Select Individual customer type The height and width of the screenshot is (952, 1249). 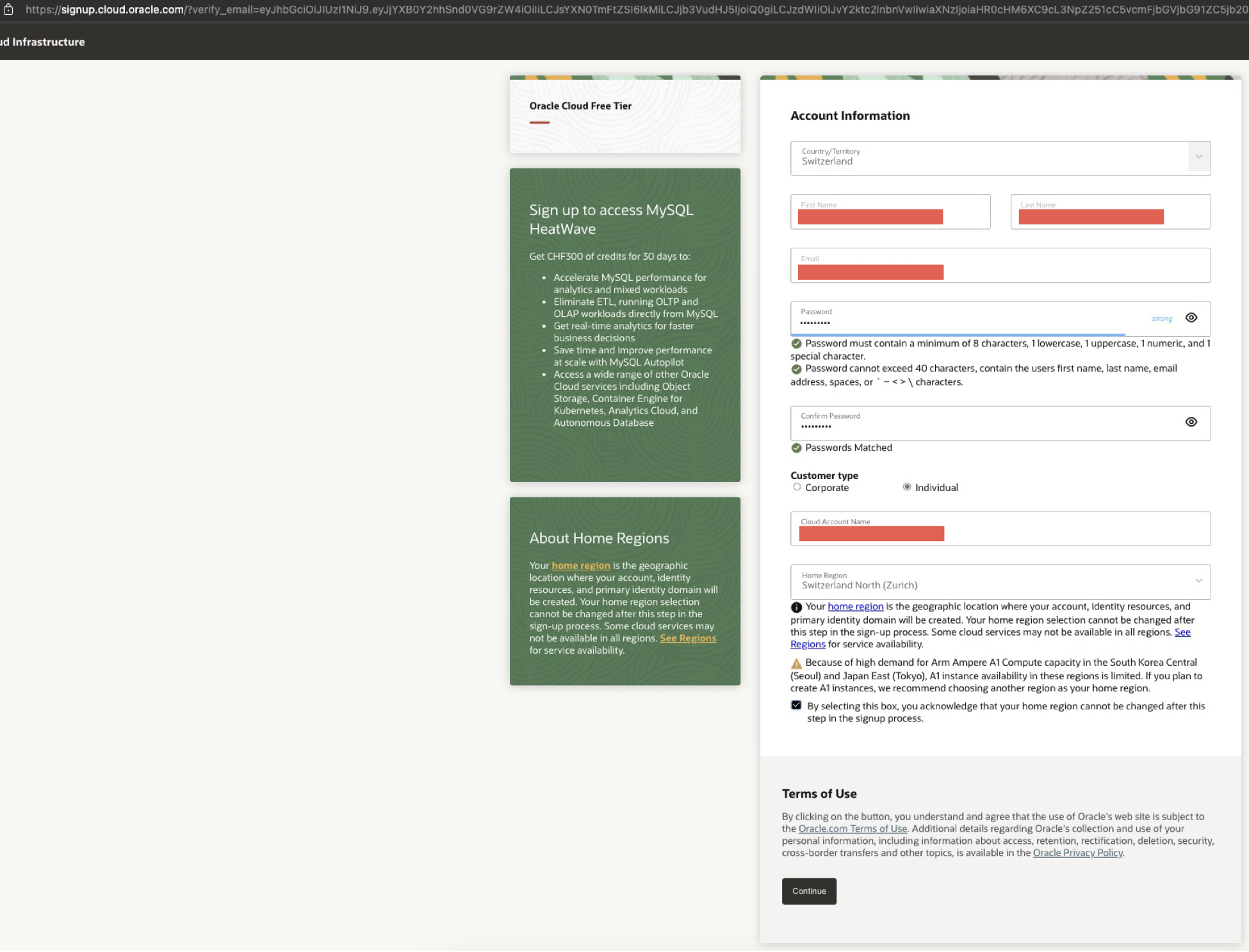coord(907,487)
